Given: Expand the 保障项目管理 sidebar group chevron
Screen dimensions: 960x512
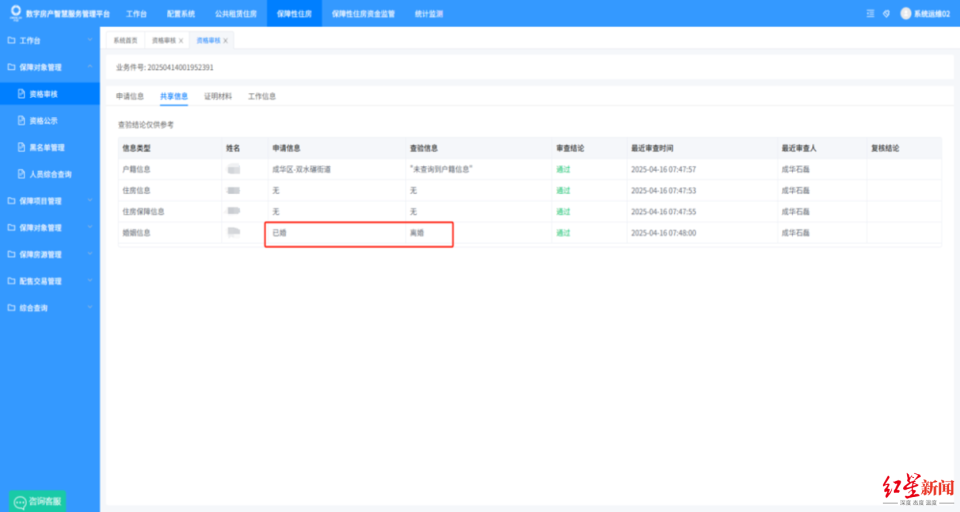Looking at the screenshot, I should pyautogui.click(x=90, y=201).
